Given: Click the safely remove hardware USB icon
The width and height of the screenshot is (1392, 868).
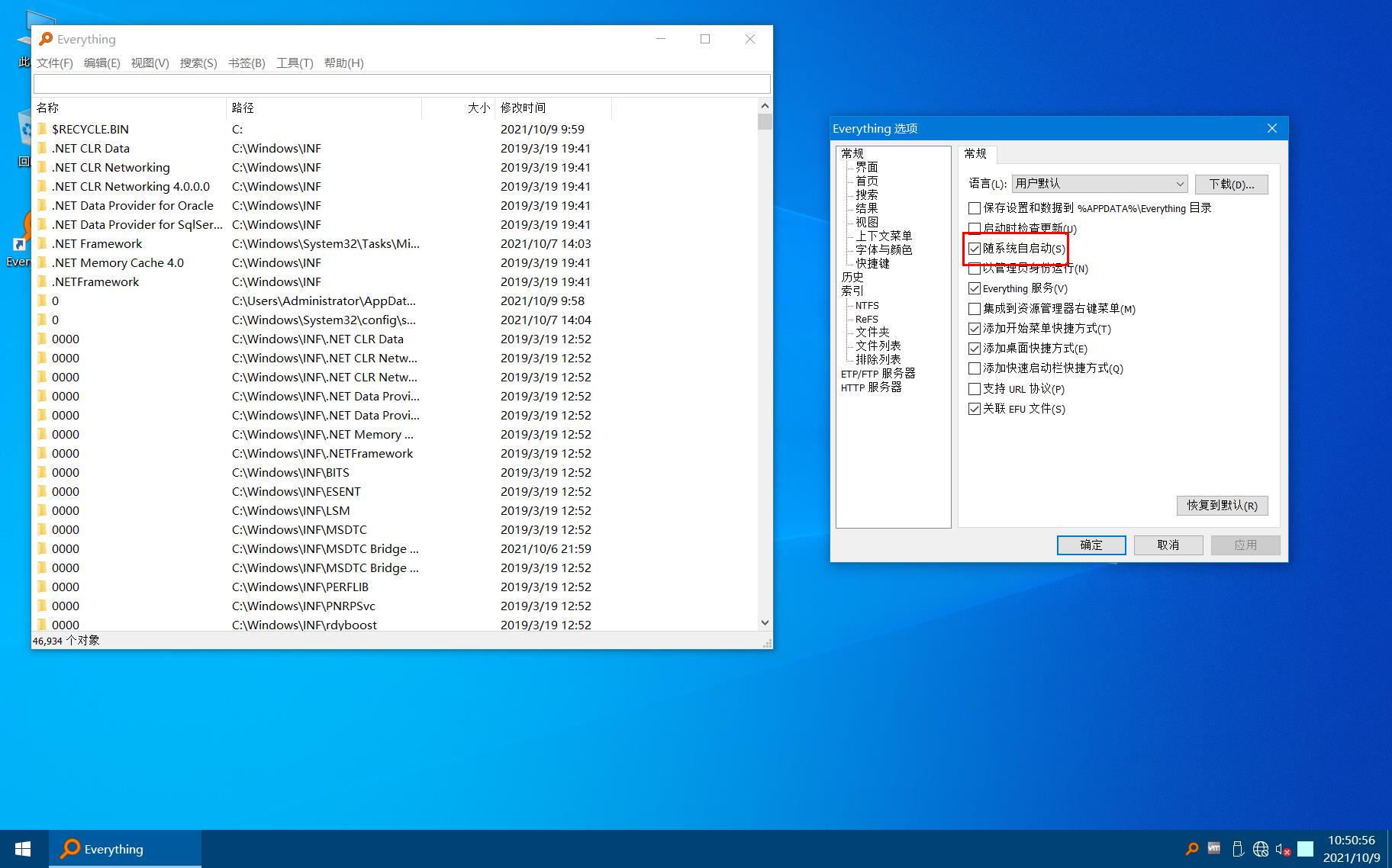Looking at the screenshot, I should 1238,849.
